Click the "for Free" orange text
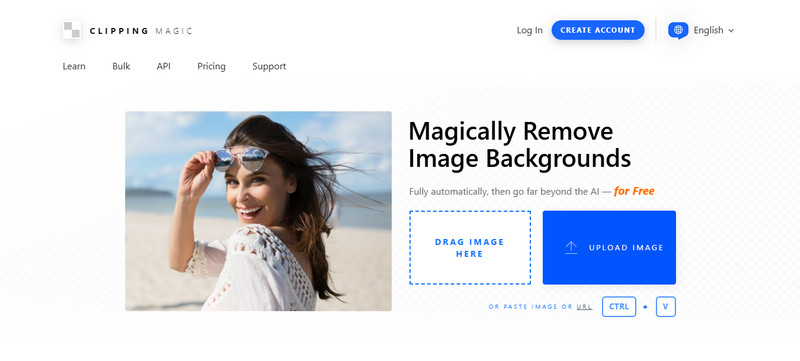Image resolution: width=800 pixels, height=361 pixels. (634, 191)
